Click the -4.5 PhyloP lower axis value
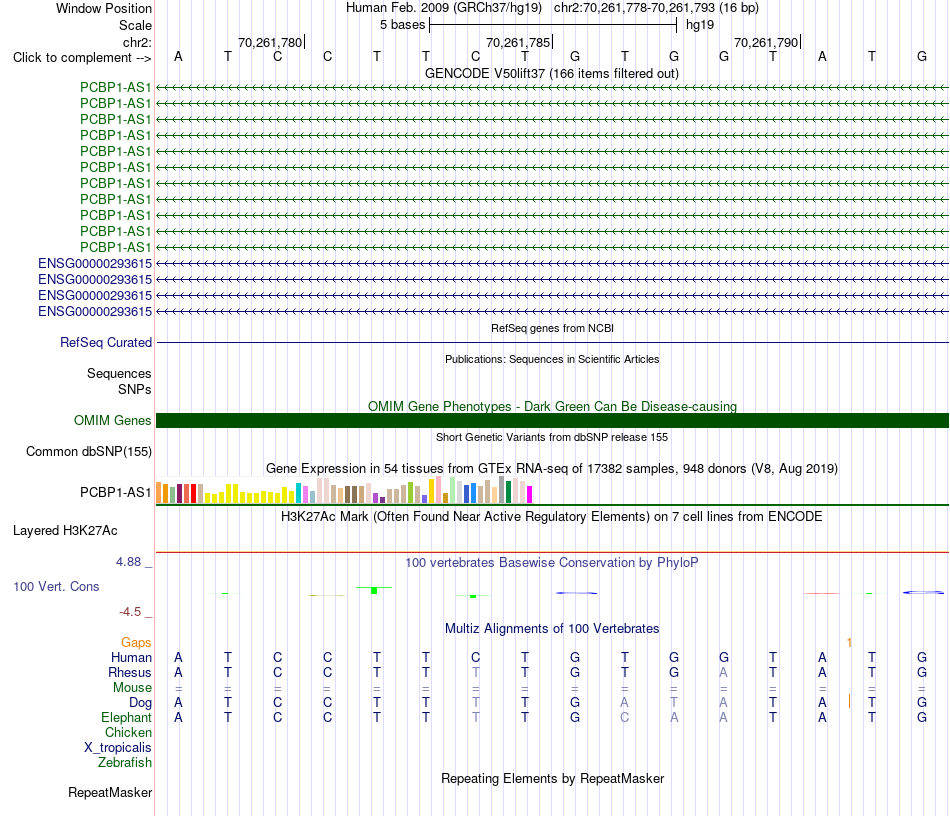 (130, 612)
